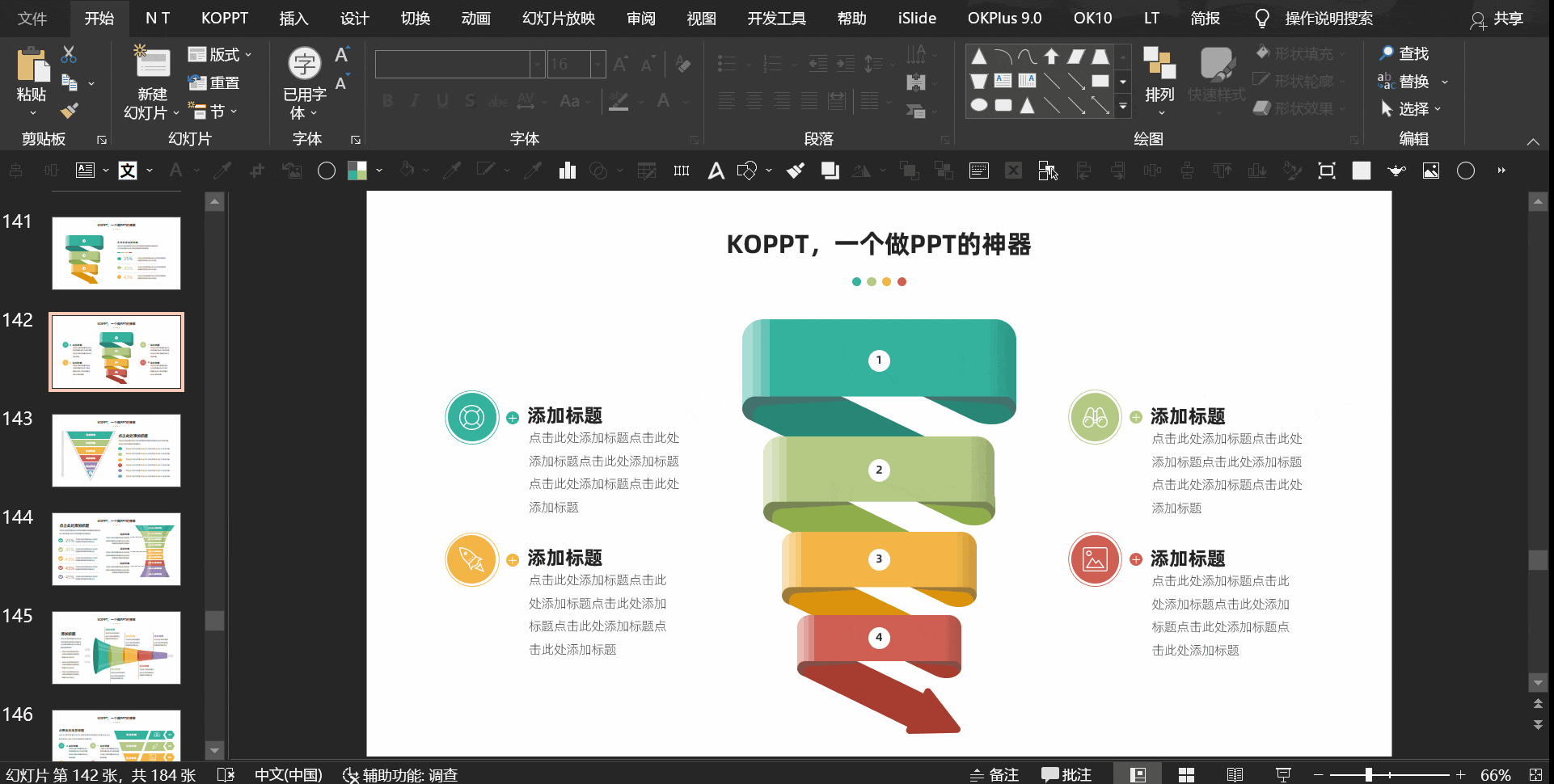This screenshot has height=784, width=1554.
Task: Apply the Format Painter brush
Action: coord(69,111)
